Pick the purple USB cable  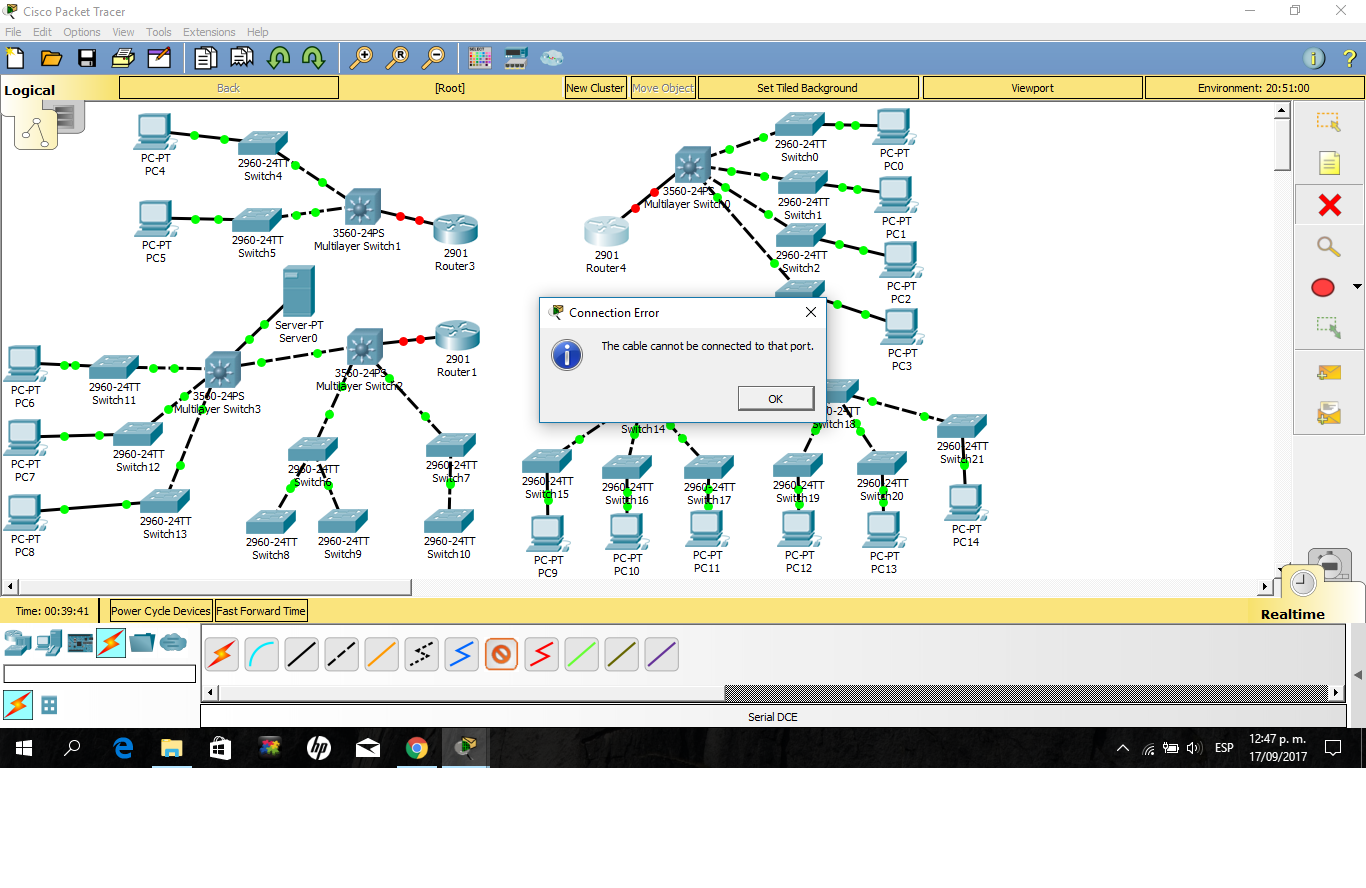662,655
